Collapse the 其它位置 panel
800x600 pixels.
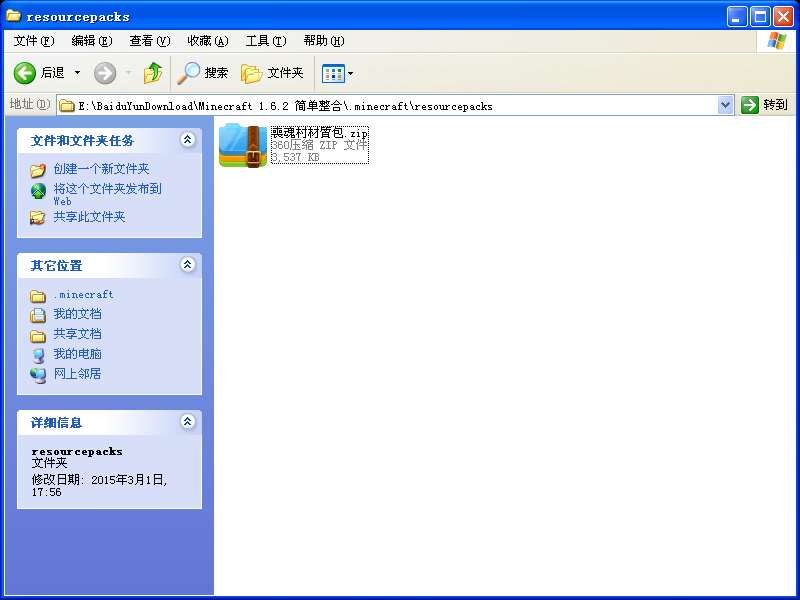tap(188, 265)
